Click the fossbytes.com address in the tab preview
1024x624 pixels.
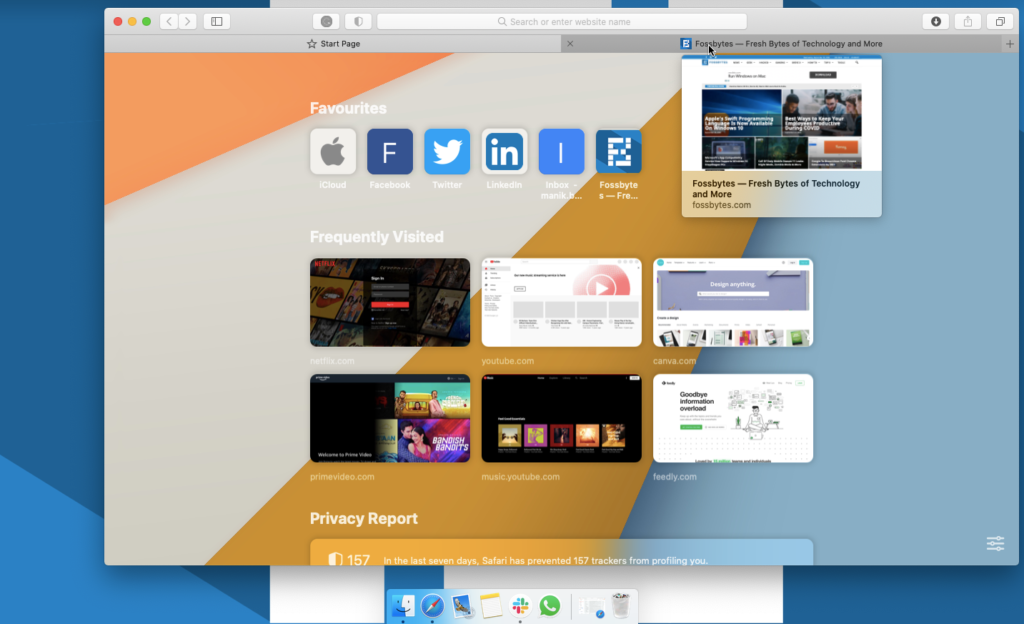point(722,205)
